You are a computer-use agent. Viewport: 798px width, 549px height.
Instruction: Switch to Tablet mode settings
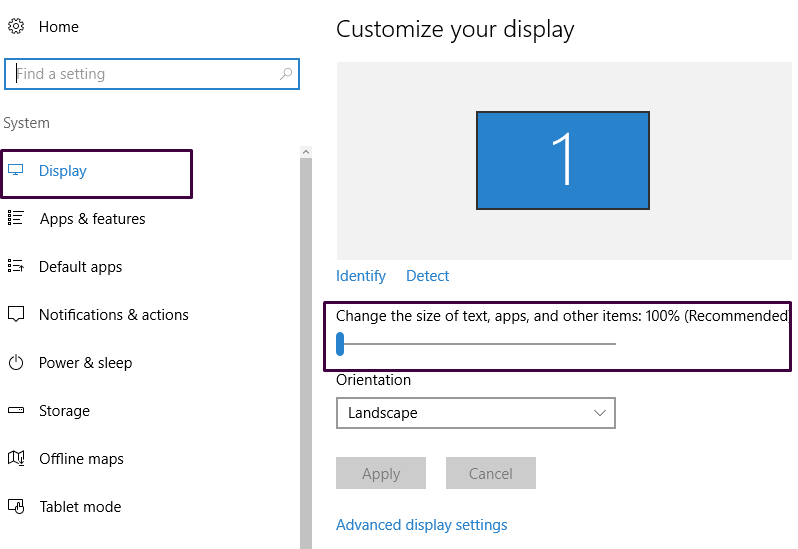[80, 507]
